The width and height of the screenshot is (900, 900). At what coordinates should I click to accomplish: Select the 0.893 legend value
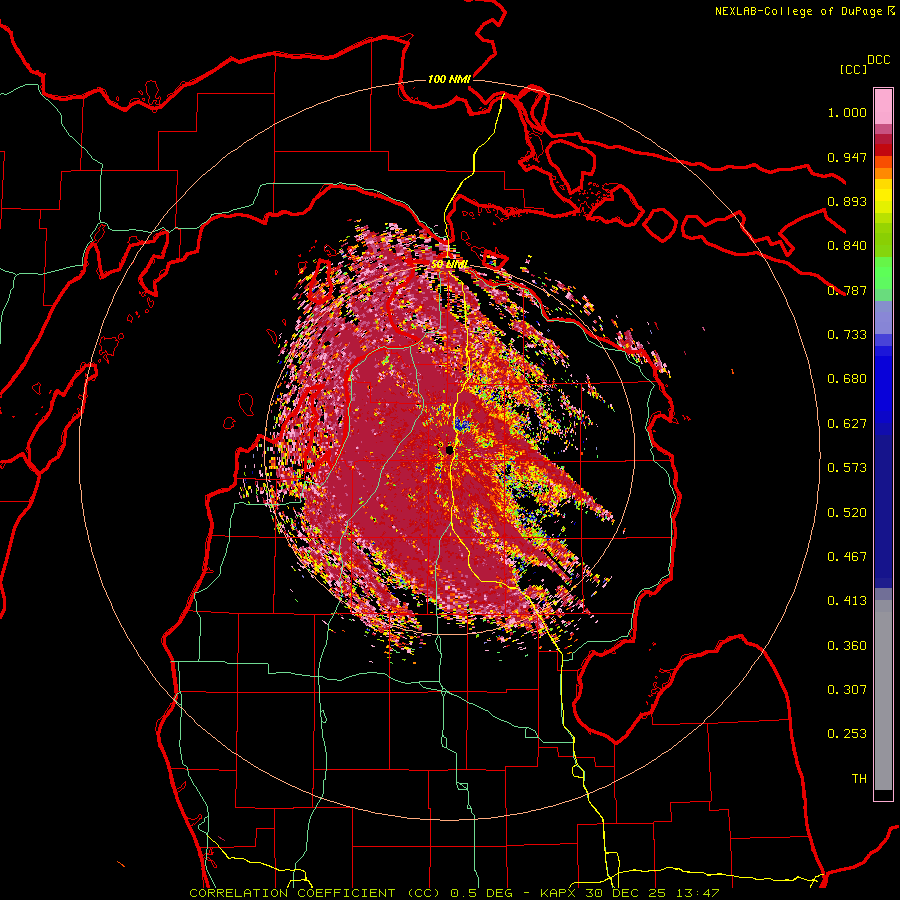click(847, 201)
